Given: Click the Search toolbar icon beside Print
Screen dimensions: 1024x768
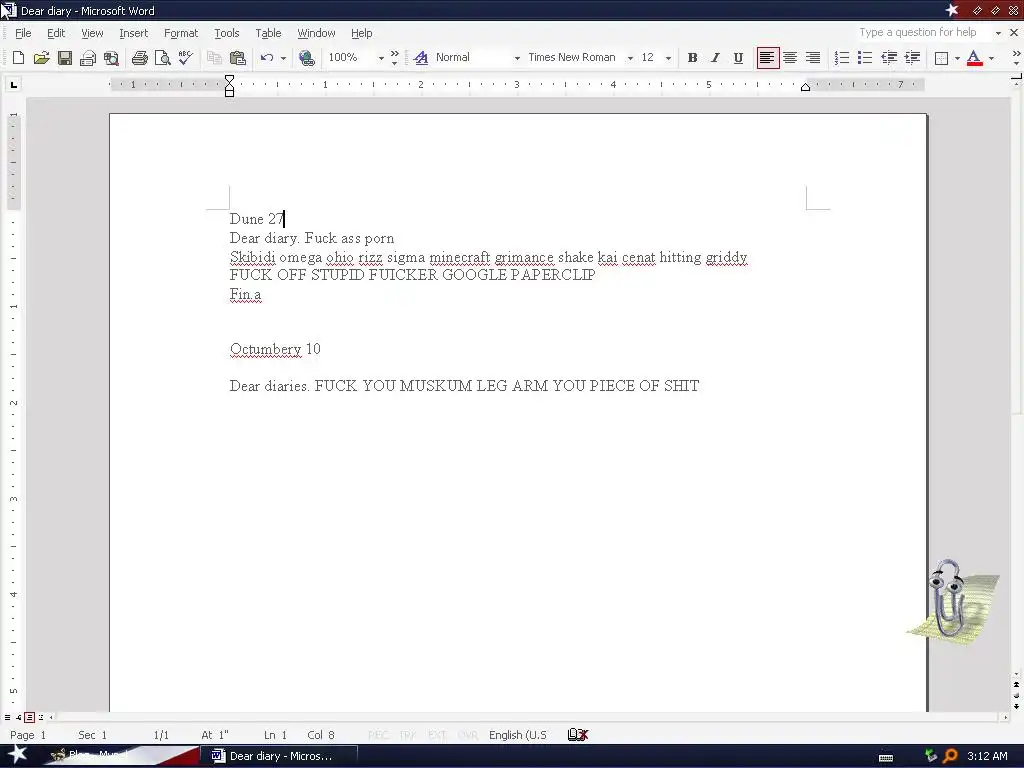Looking at the screenshot, I should click(x=111, y=58).
